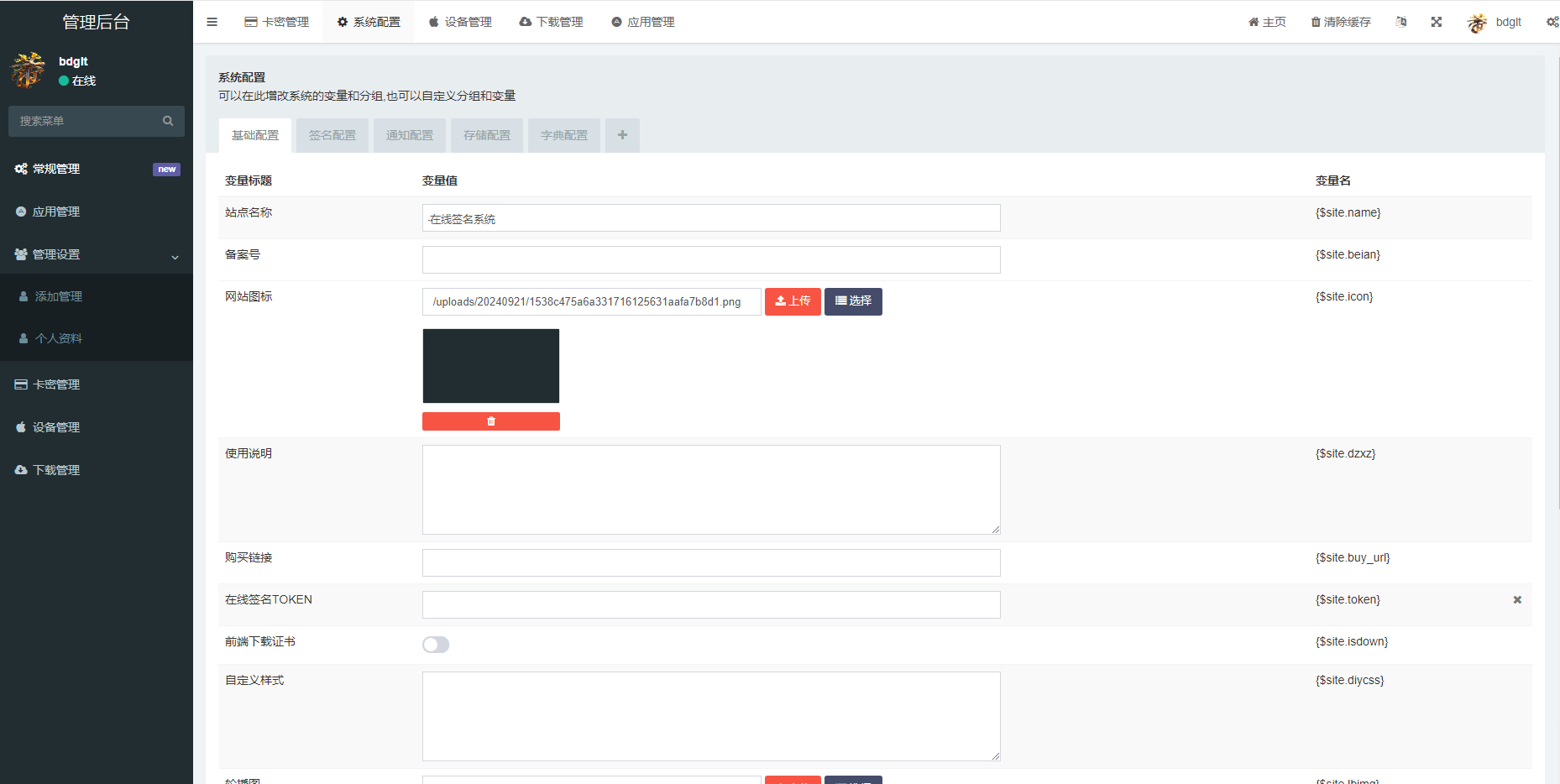Remove the 在线签名TOKEN row with X icon
1560x784 pixels.
(x=1517, y=599)
